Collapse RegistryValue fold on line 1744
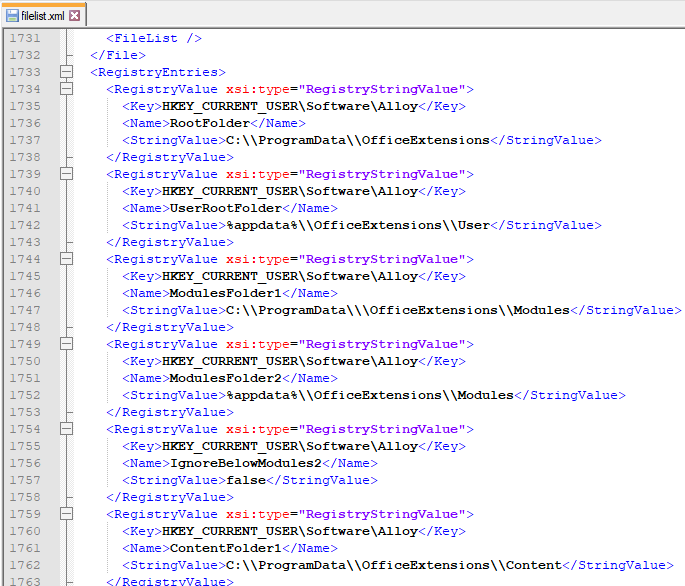Image resolution: width=685 pixels, height=586 pixels. point(66,259)
